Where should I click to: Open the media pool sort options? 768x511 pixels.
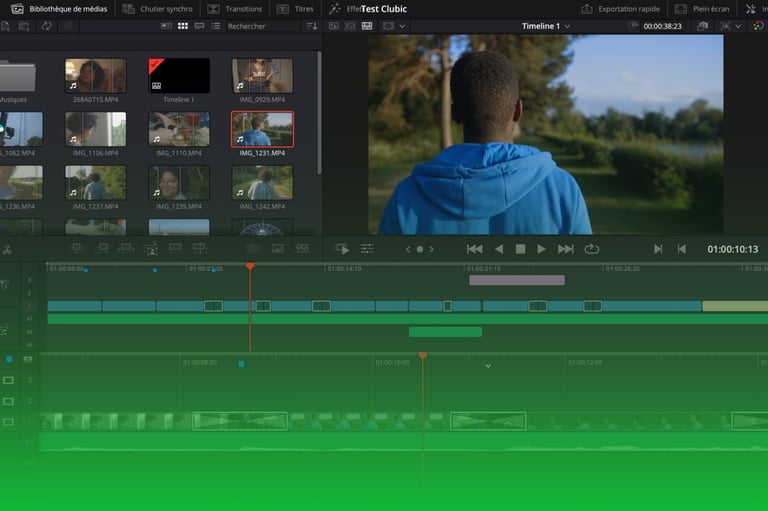[x=312, y=26]
